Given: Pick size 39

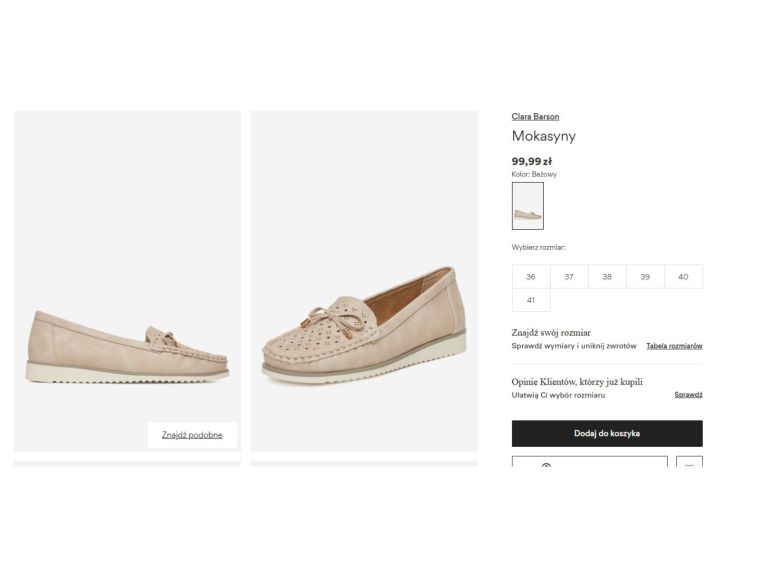Looking at the screenshot, I should (x=645, y=277).
